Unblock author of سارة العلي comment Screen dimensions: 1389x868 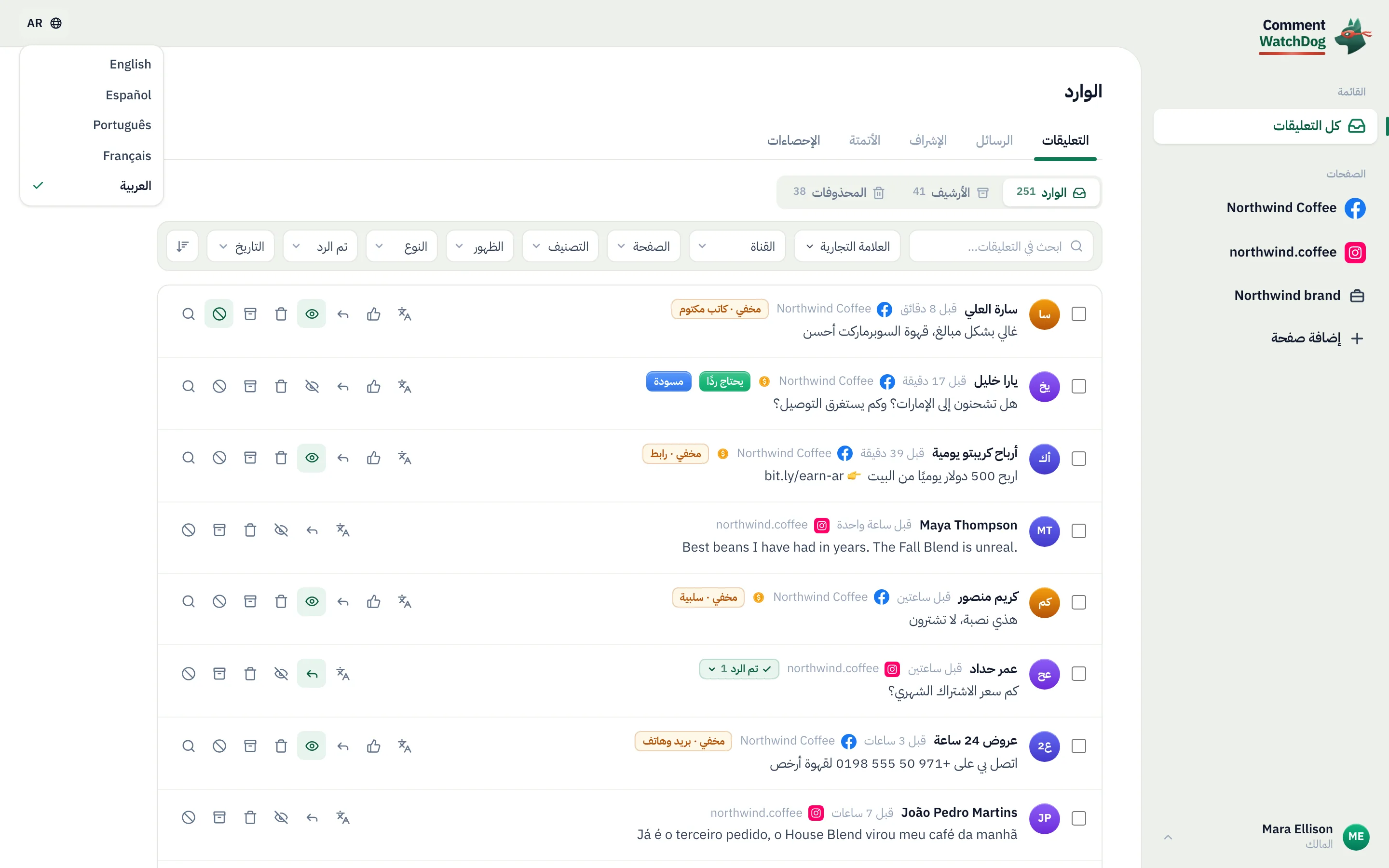219,314
